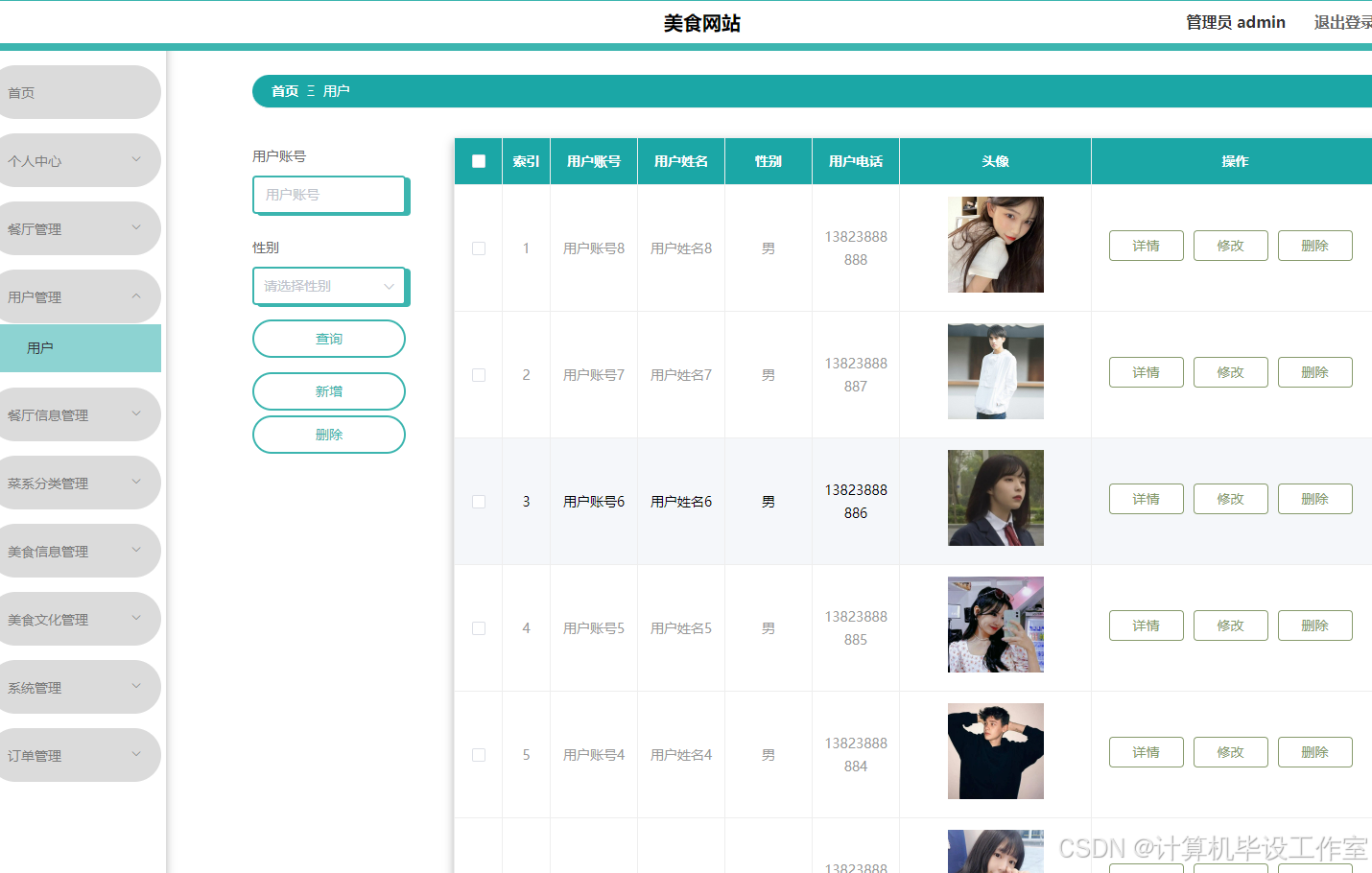Expand the 美食文化管理 menu chevron

click(x=136, y=618)
